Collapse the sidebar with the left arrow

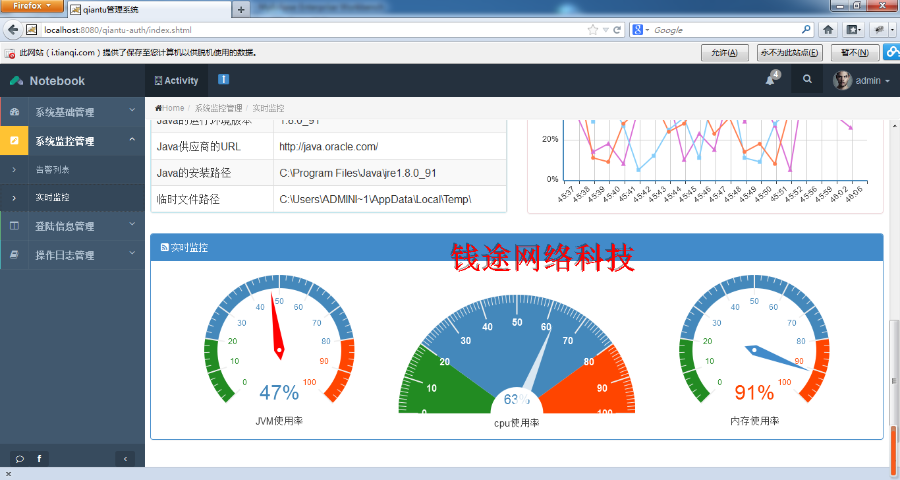point(125,459)
